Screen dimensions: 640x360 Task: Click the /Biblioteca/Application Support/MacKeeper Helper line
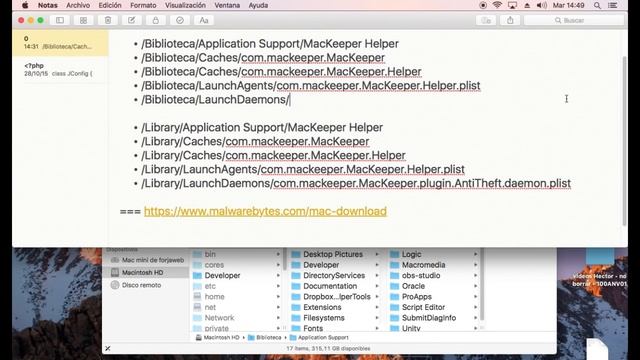(x=270, y=44)
